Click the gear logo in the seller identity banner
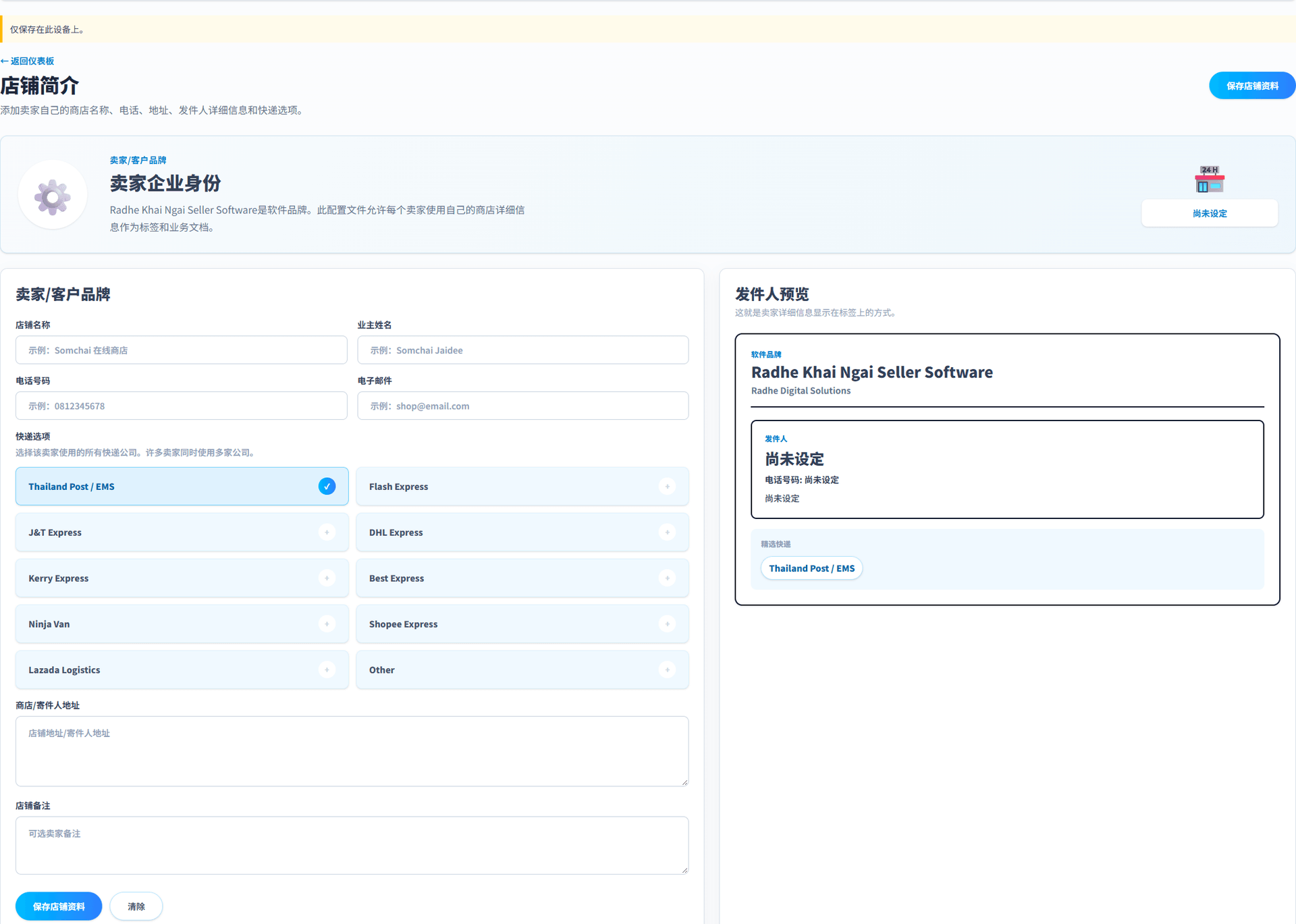This screenshot has width=1296, height=924. coord(53,196)
